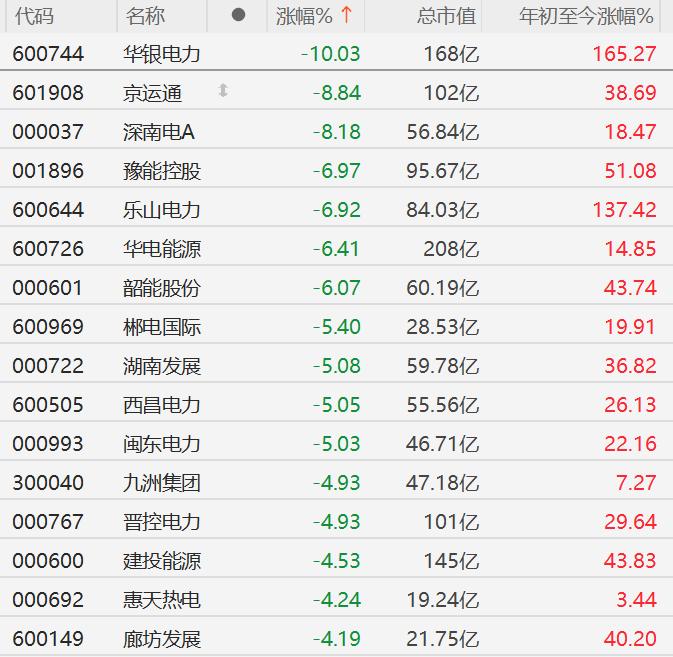Click year-to-date value 137.42
The width and height of the screenshot is (673, 657).
(624, 210)
